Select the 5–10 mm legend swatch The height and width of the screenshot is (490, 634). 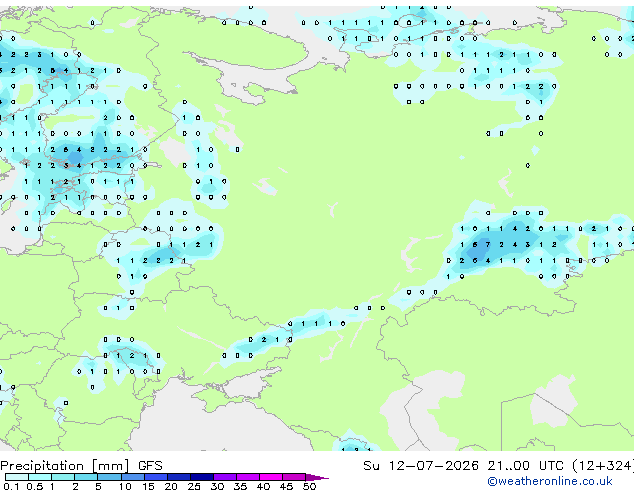(109, 477)
